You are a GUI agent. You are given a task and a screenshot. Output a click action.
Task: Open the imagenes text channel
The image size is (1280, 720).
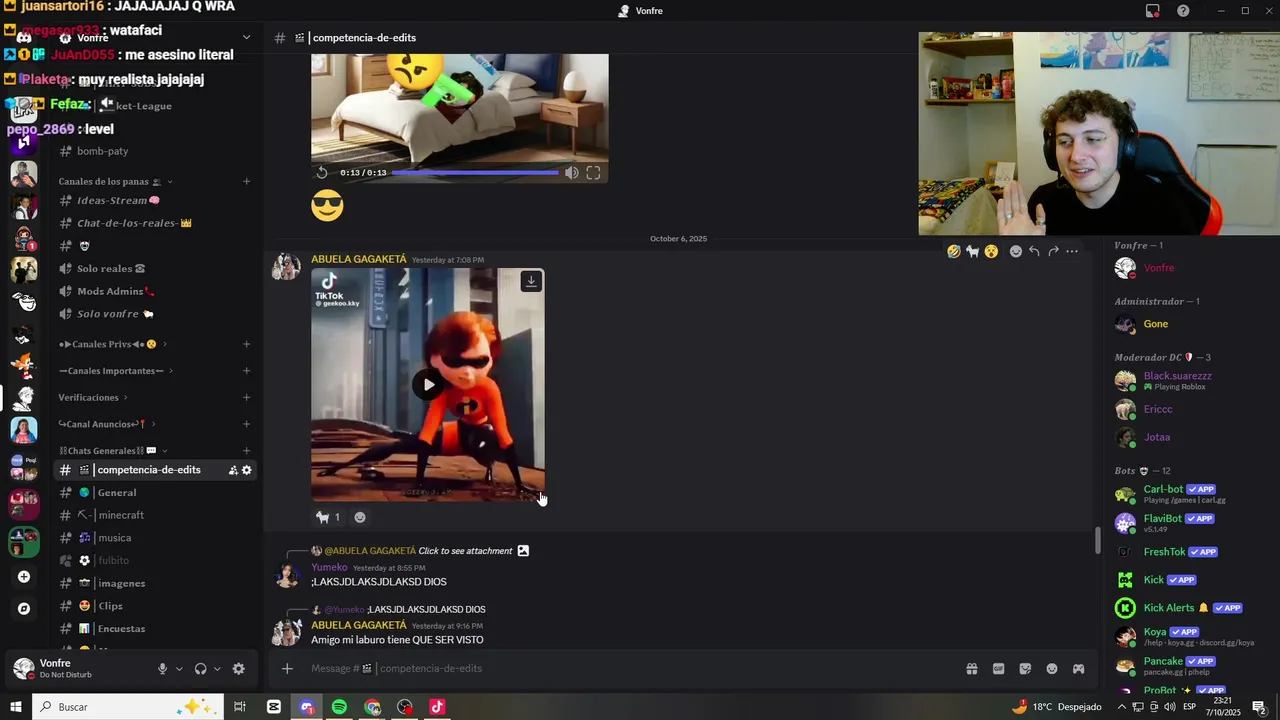(155, 583)
